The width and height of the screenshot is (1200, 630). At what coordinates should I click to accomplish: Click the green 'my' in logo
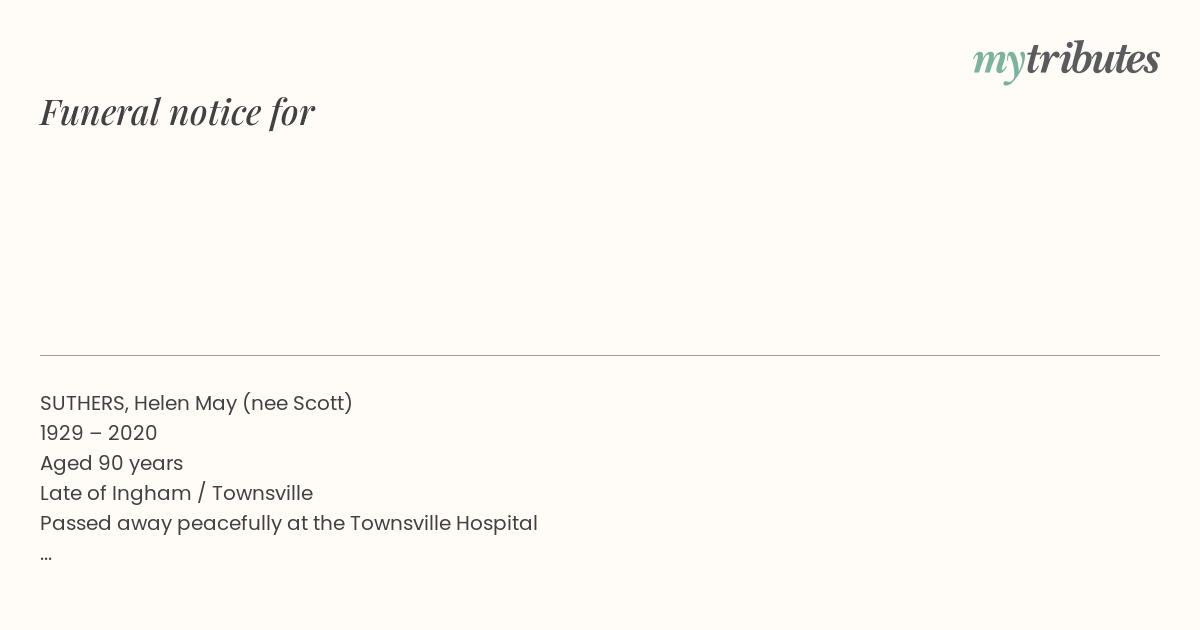point(999,63)
